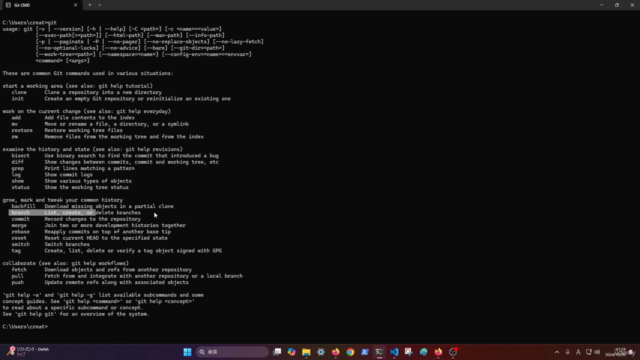Open Snipping Tool icon in taskbar

click(x=409, y=352)
